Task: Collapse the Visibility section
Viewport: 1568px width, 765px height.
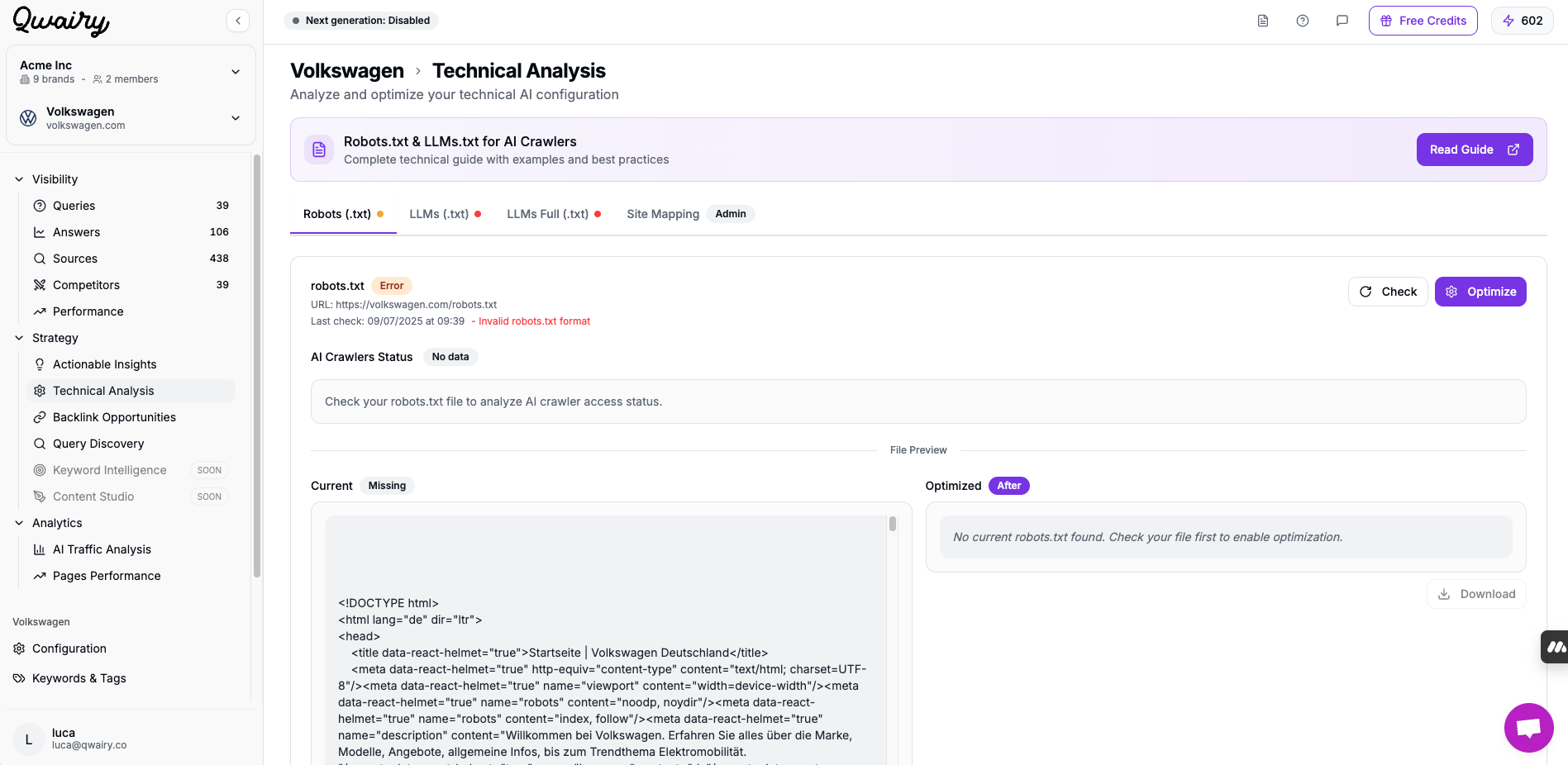Action: pyautogui.click(x=47, y=179)
